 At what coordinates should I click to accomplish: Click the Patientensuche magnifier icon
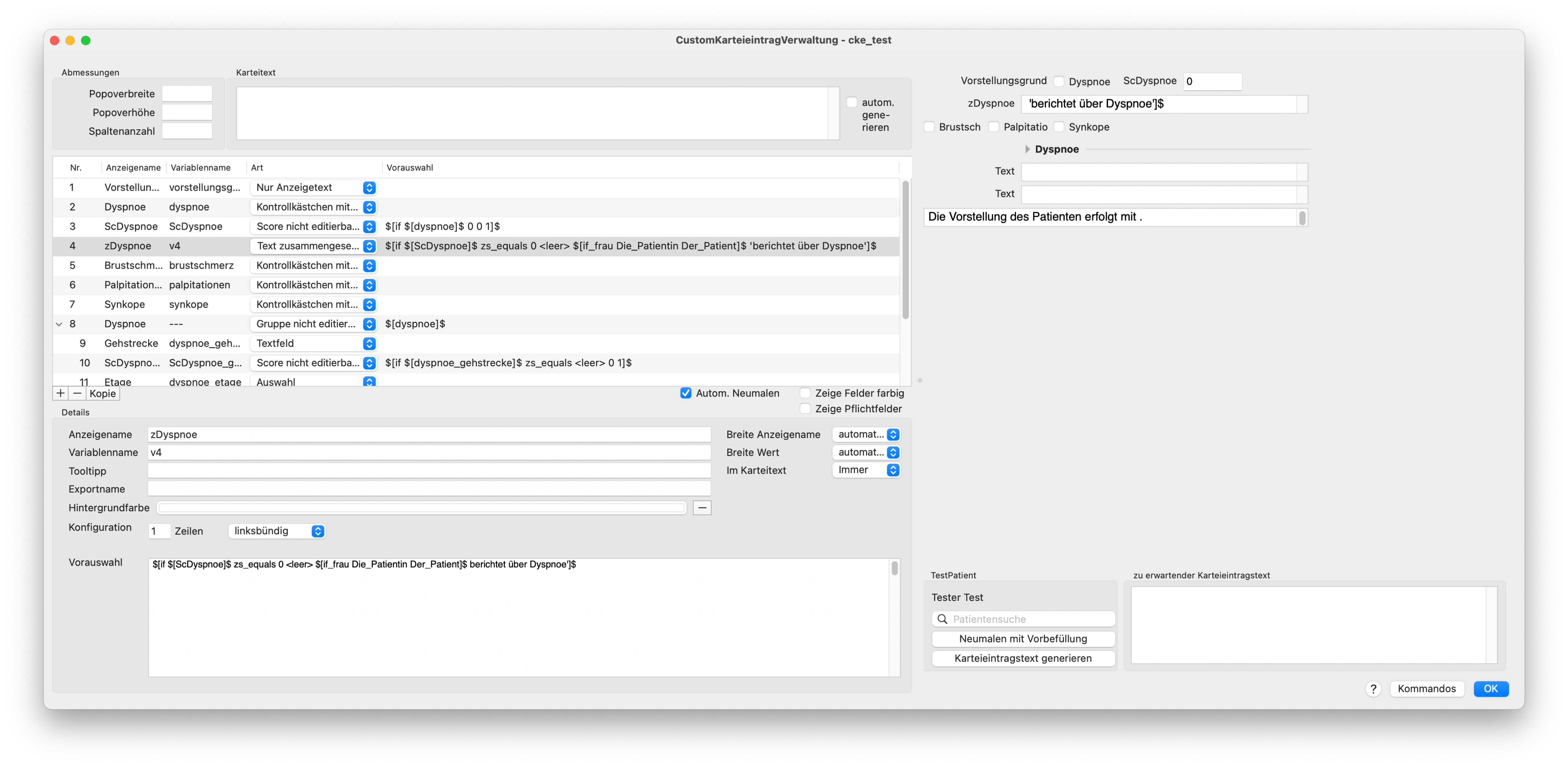pos(942,619)
